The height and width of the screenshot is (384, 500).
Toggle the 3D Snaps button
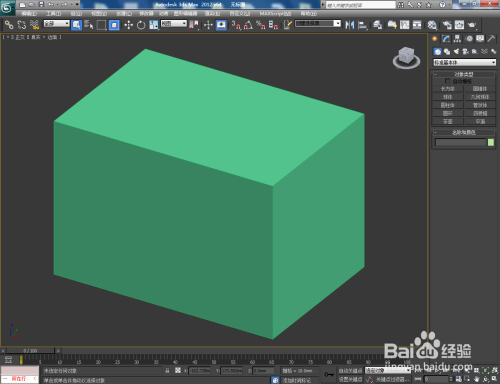click(236, 25)
